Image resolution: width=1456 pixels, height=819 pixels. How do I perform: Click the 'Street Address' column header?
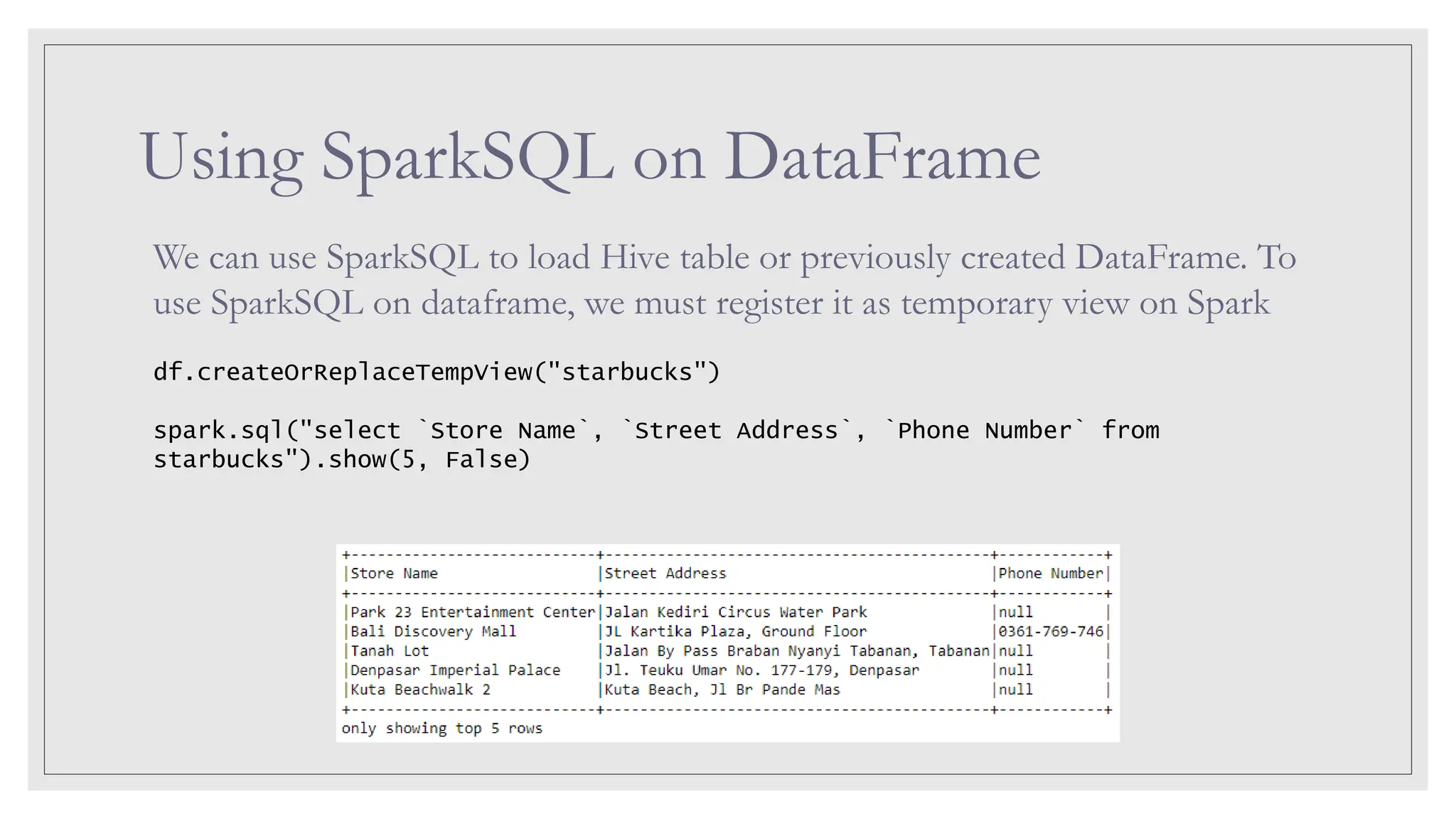(665, 574)
